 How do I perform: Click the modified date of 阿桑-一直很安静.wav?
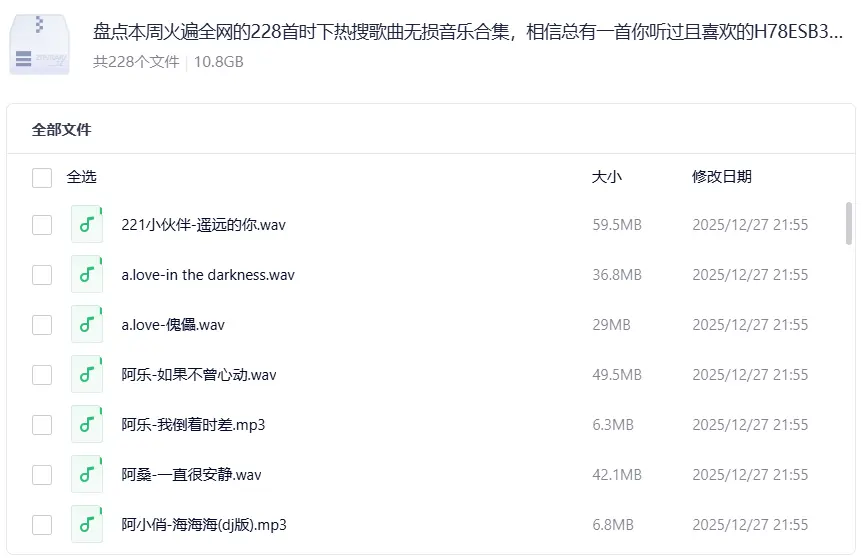tap(750, 475)
